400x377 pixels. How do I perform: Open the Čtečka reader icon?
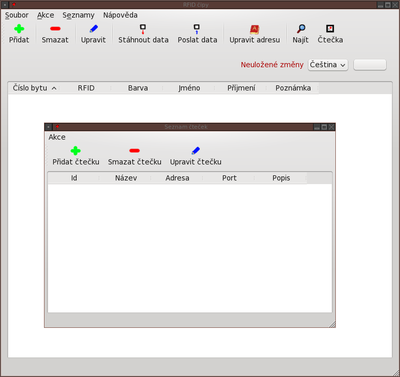[330, 29]
